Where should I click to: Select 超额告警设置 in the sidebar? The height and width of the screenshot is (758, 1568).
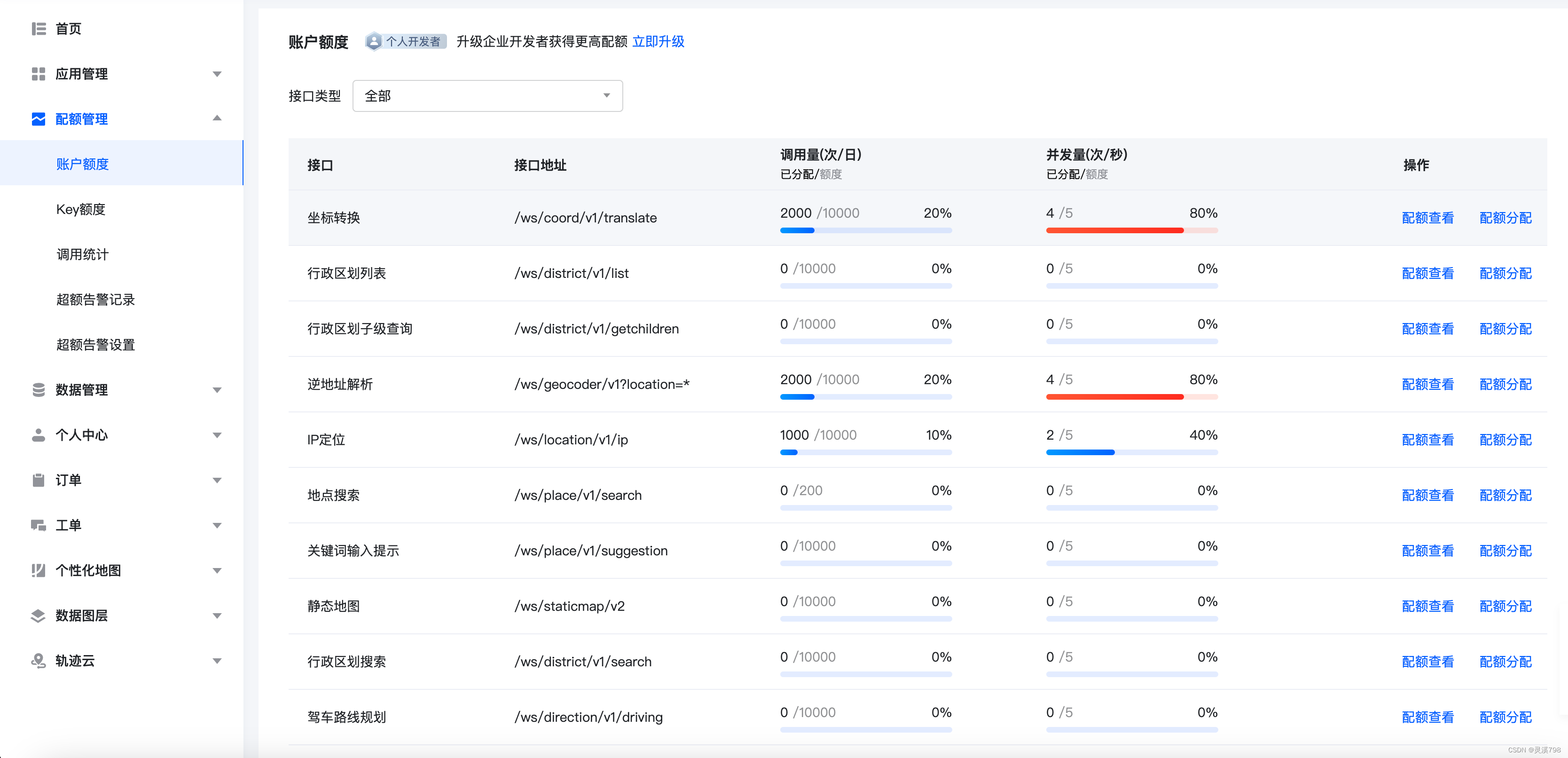[x=95, y=345]
